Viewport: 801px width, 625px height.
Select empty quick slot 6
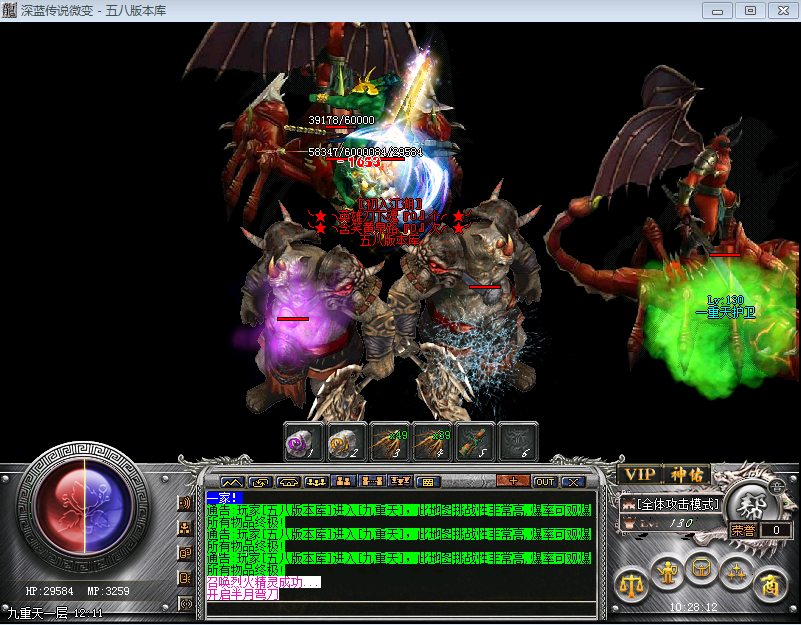[x=518, y=442]
